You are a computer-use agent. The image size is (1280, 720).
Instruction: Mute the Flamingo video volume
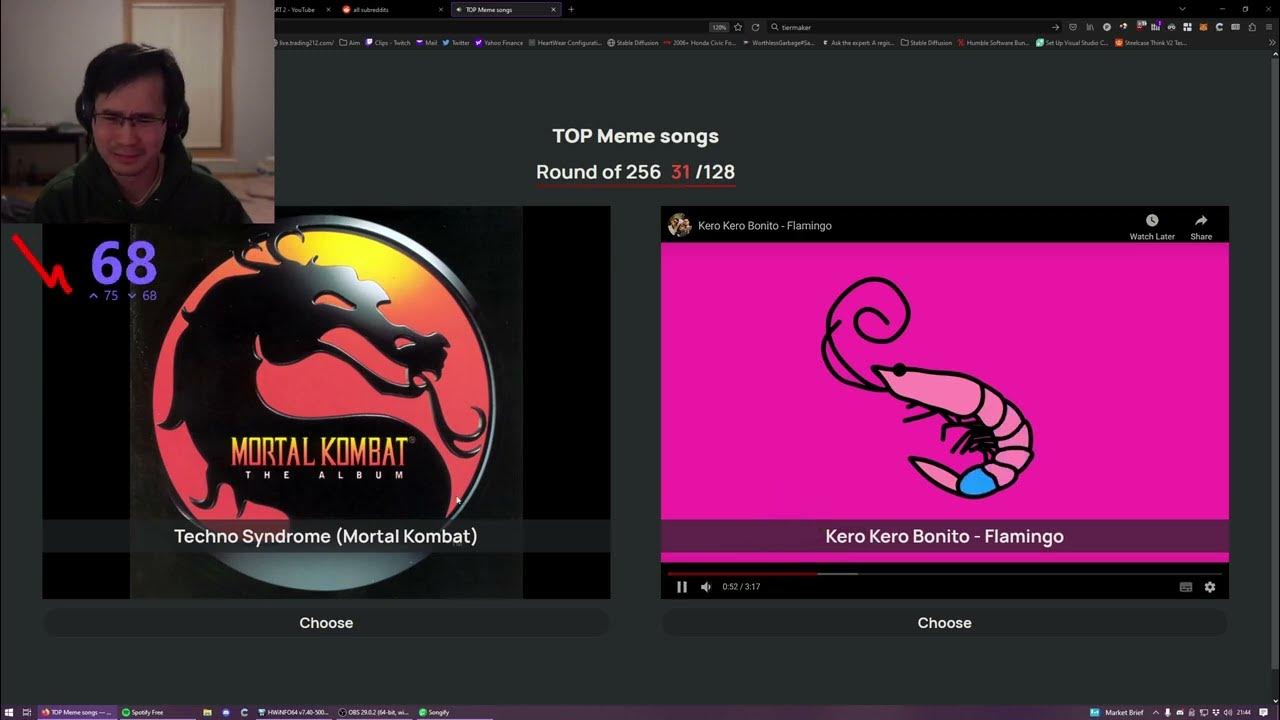[706, 587]
